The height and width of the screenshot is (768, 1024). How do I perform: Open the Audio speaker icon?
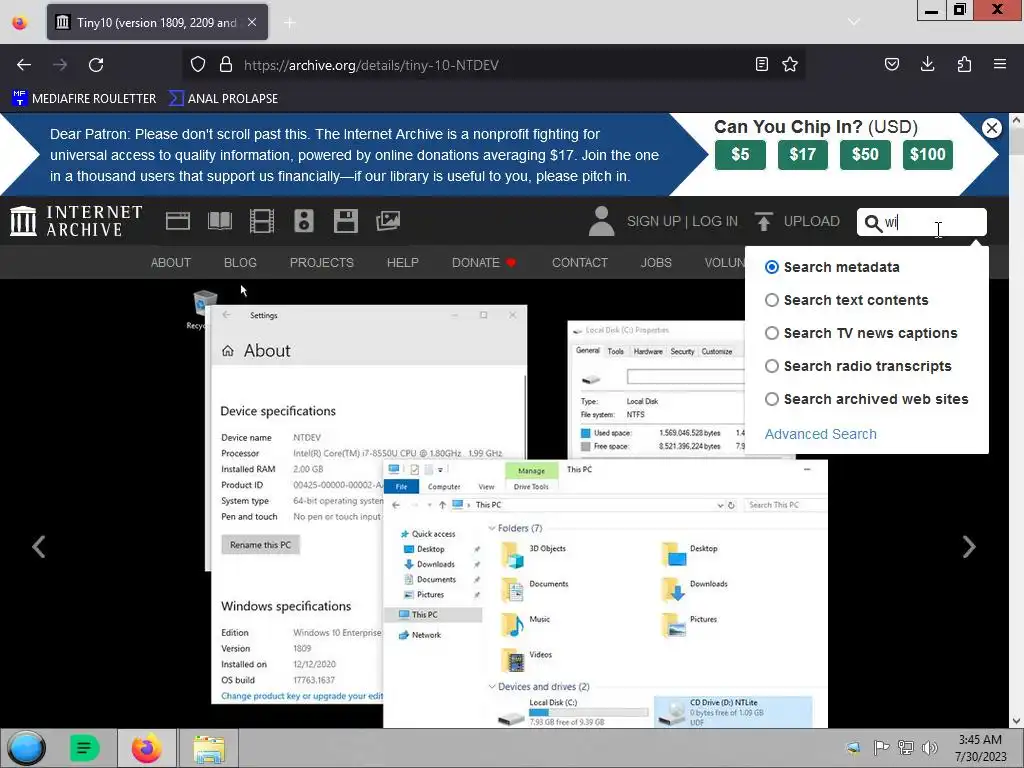point(304,221)
